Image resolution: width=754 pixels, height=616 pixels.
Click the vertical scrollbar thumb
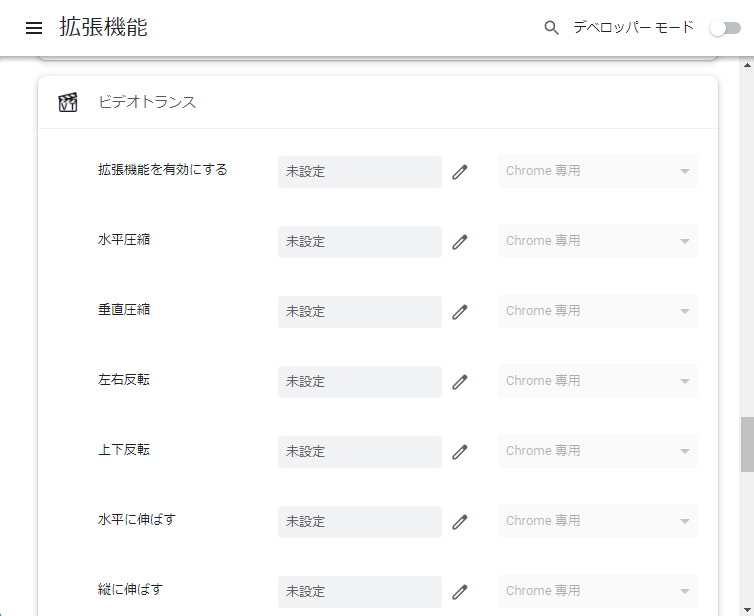[x=747, y=444]
